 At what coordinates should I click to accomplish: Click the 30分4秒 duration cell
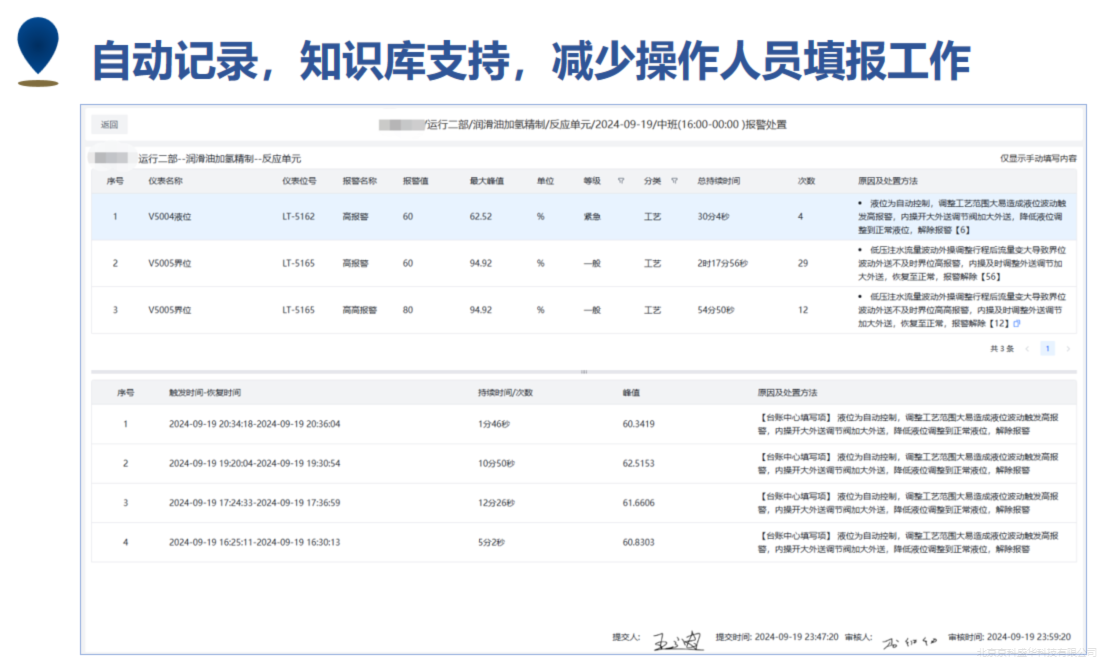point(713,217)
